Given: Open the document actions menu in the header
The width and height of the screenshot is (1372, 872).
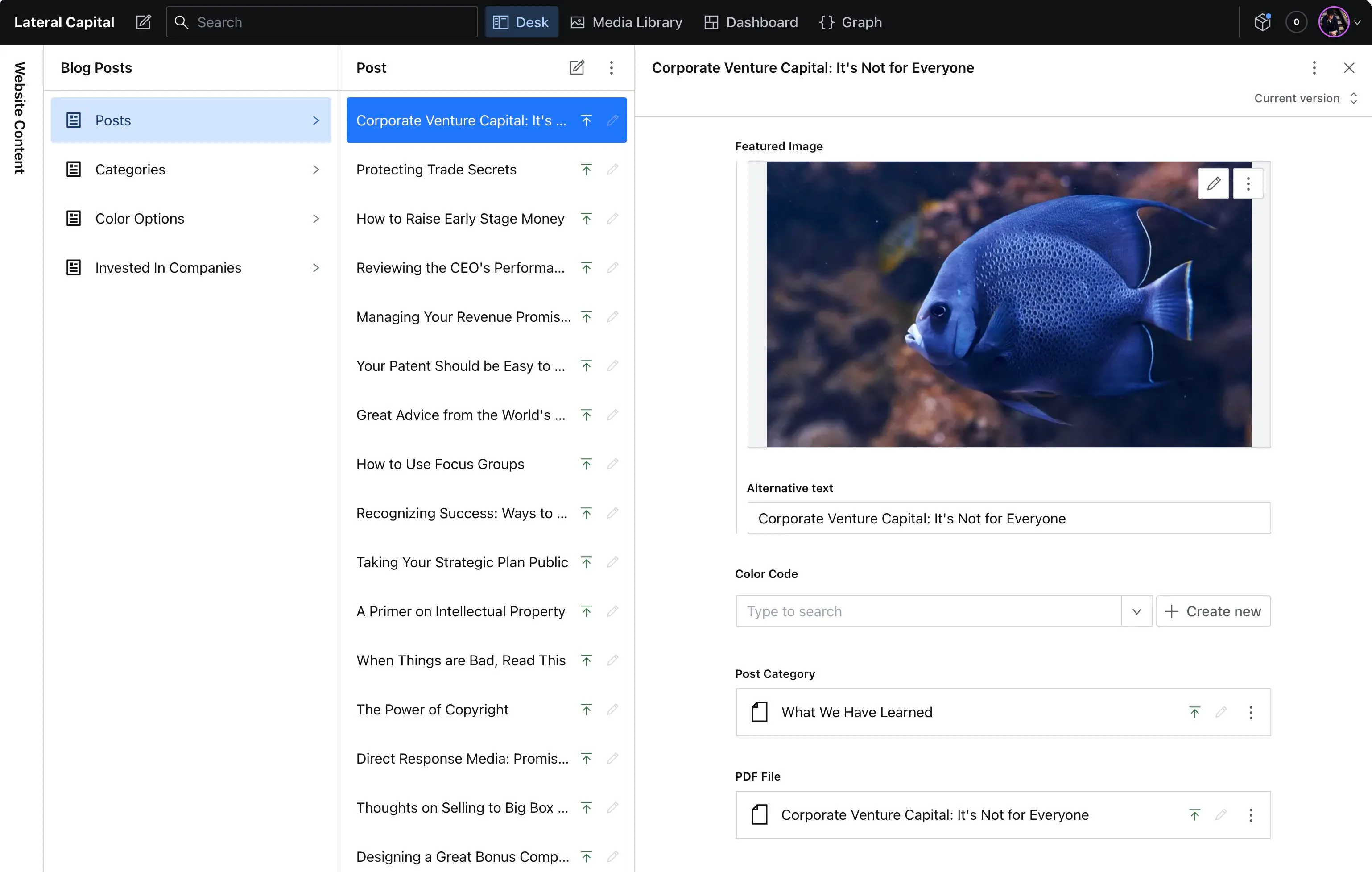Looking at the screenshot, I should (x=1314, y=68).
